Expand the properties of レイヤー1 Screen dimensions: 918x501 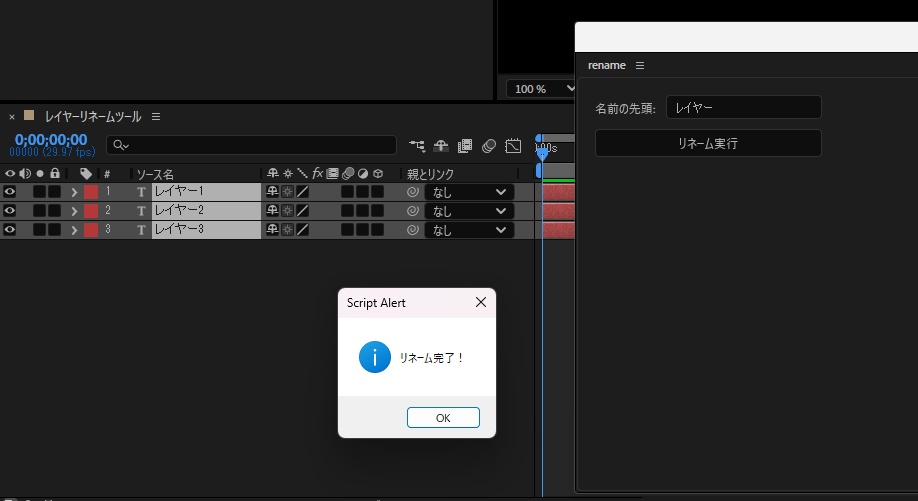74,192
